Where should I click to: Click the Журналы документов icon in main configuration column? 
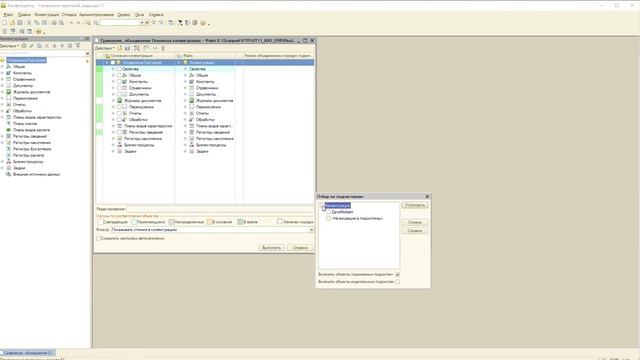(120, 100)
